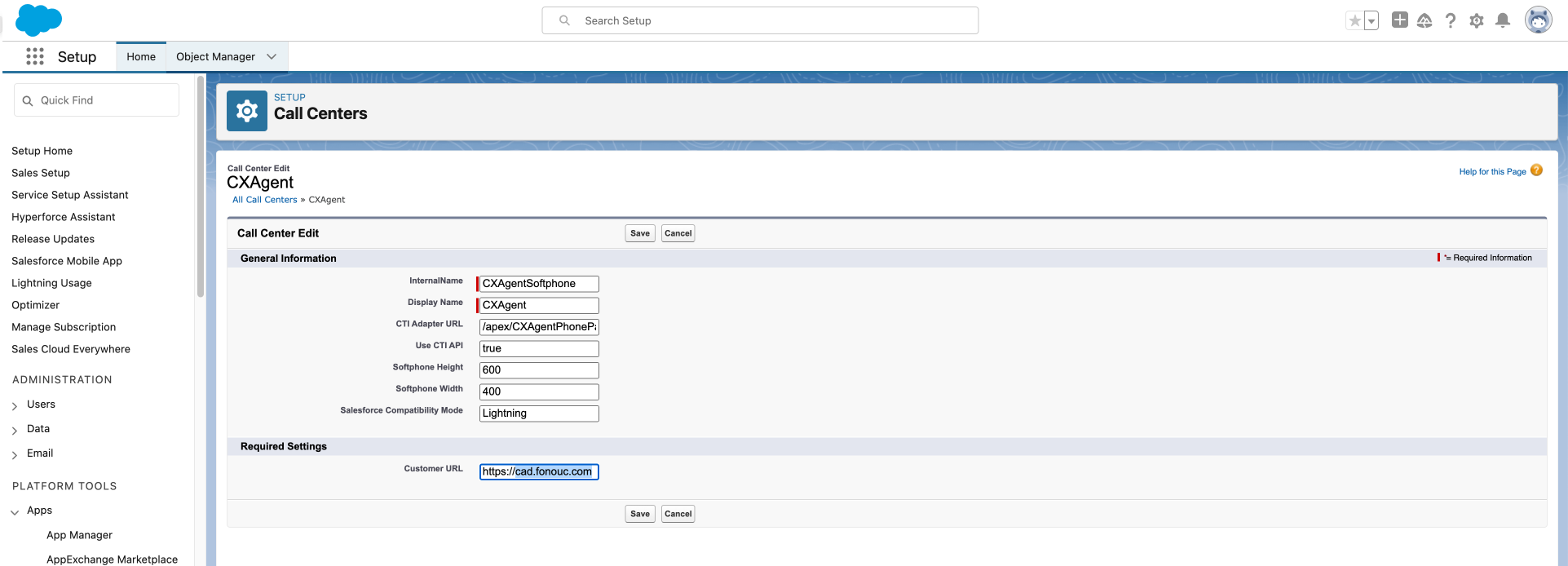Open the Object Manager tab chevron menu
This screenshot has height=566, width=1568.
point(272,56)
